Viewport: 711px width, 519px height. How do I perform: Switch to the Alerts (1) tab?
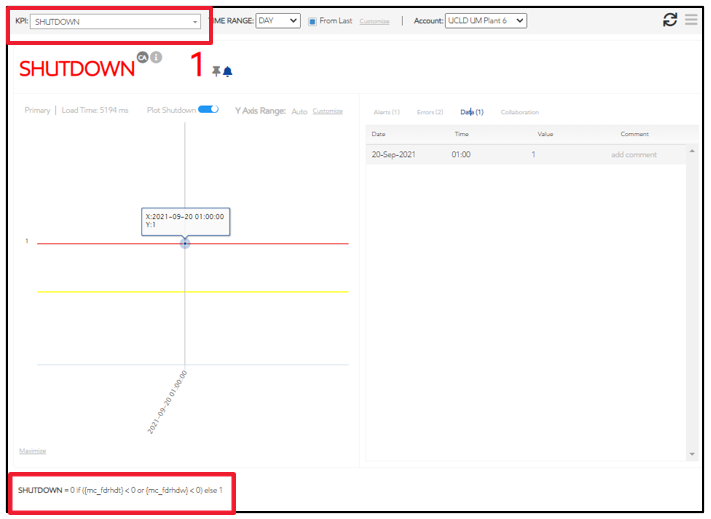(x=386, y=112)
